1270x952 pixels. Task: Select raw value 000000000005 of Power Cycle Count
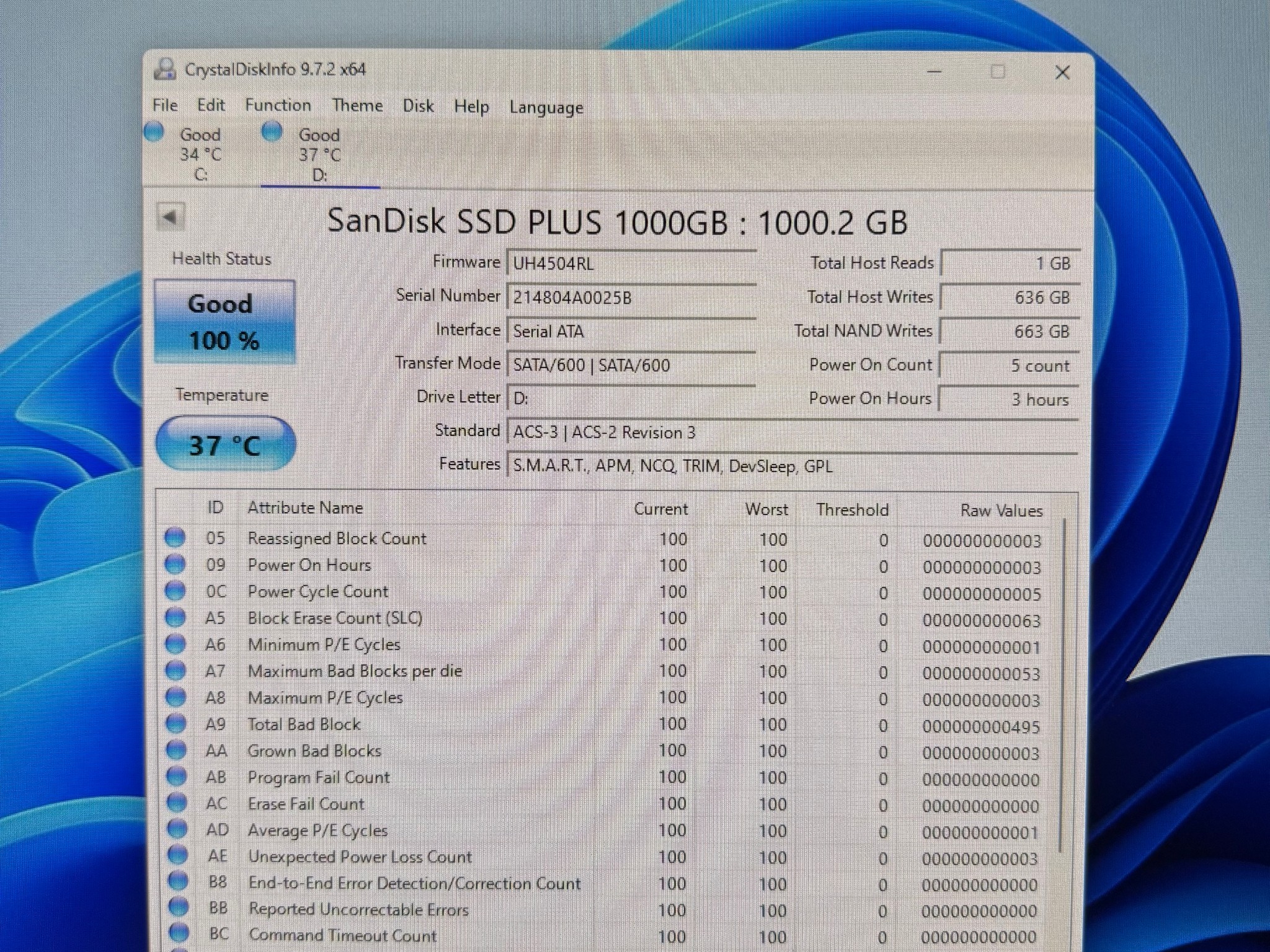click(982, 594)
